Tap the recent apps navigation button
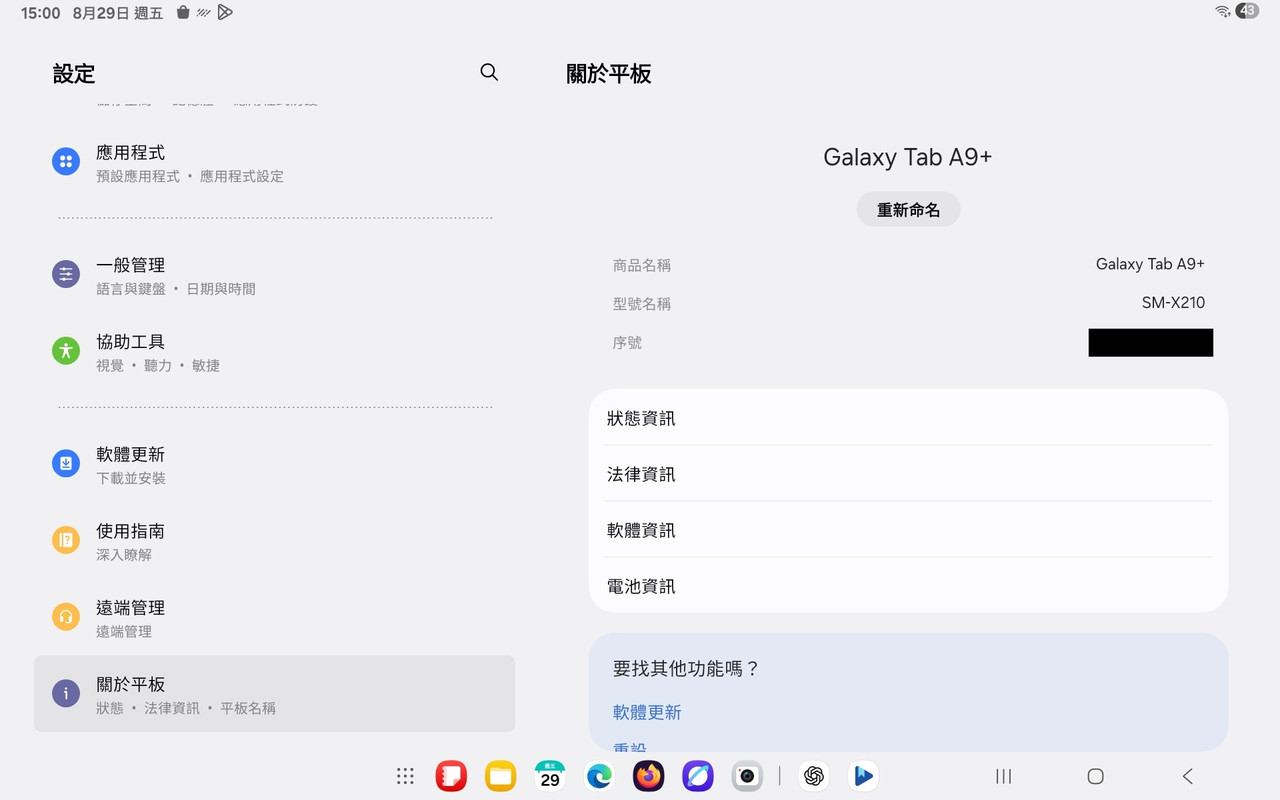The image size is (1280, 800). click(1004, 776)
